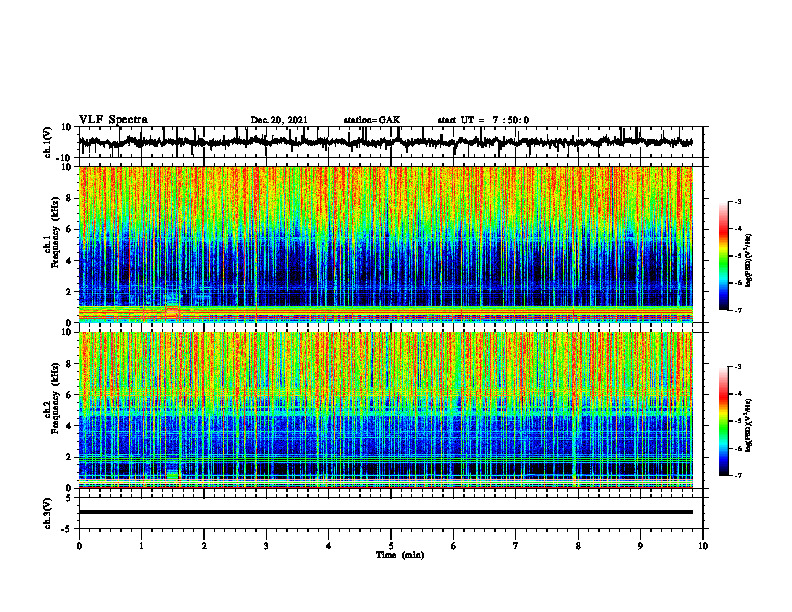Image resolution: width=792 pixels, height=612 pixels.
Task: Click the date text "Dec. 20, 2021"
Action: click(279, 120)
